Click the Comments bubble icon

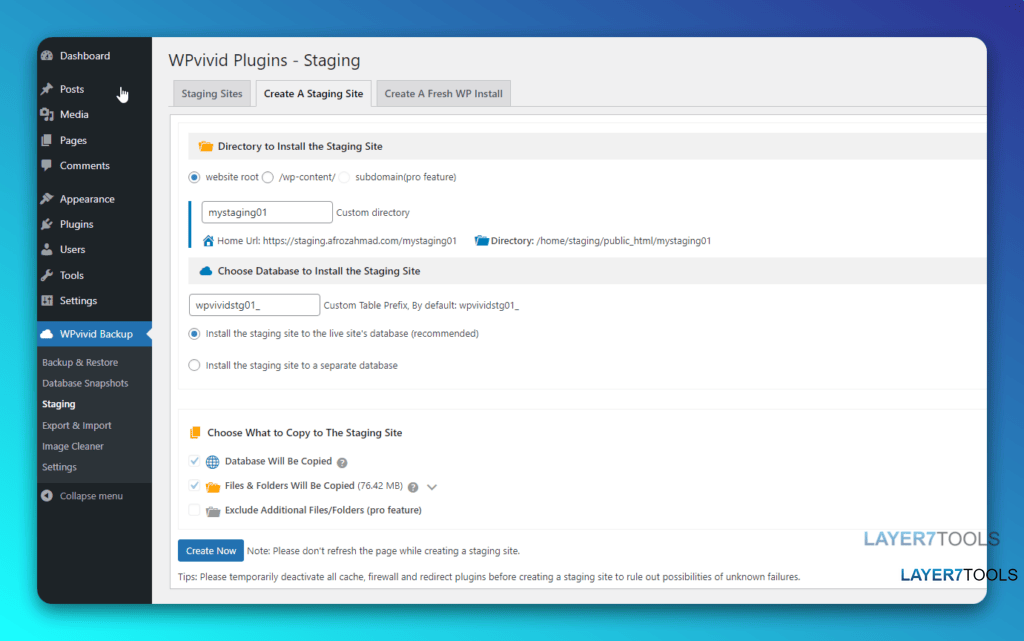tap(47, 165)
